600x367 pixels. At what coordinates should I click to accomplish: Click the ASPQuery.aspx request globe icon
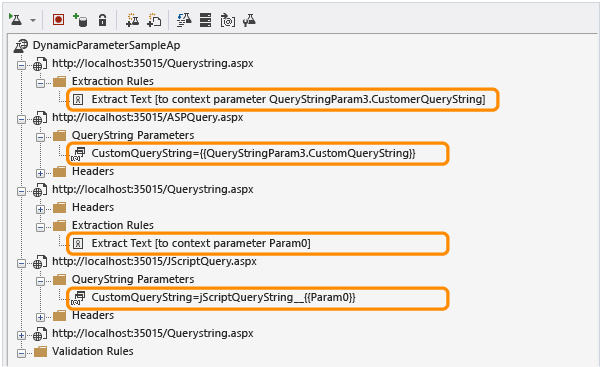[x=39, y=118]
